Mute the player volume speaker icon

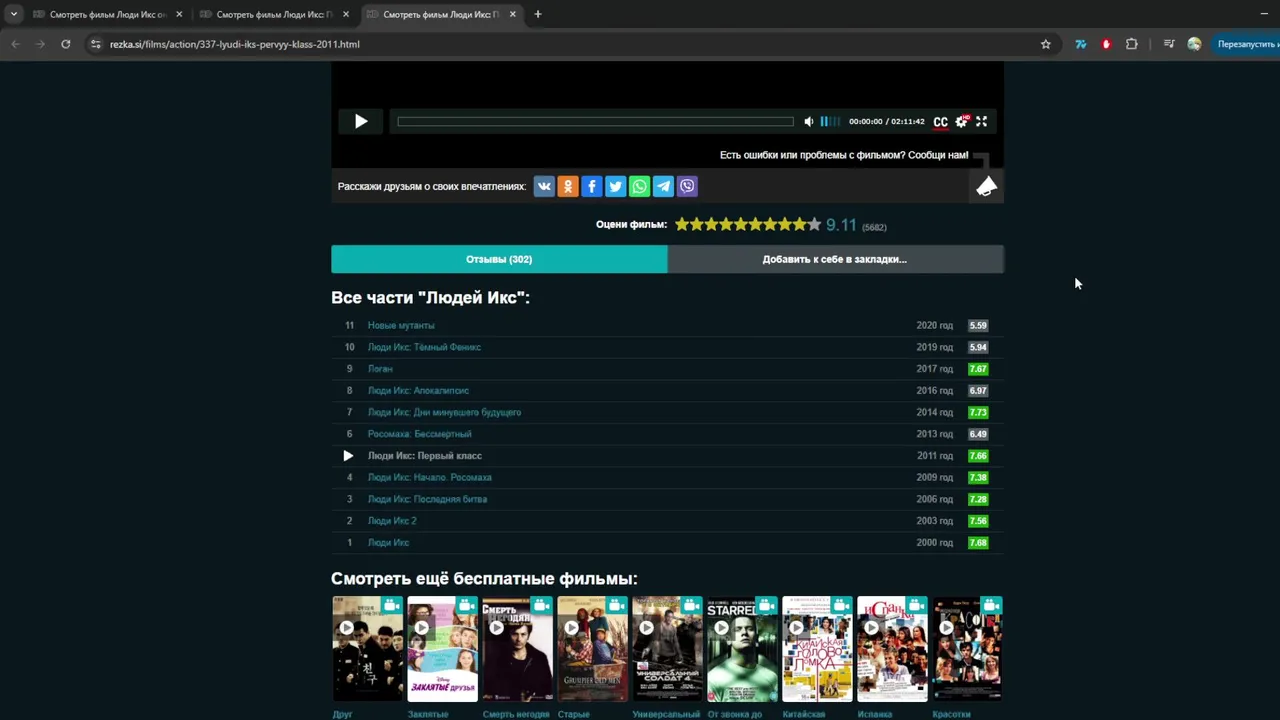(809, 121)
